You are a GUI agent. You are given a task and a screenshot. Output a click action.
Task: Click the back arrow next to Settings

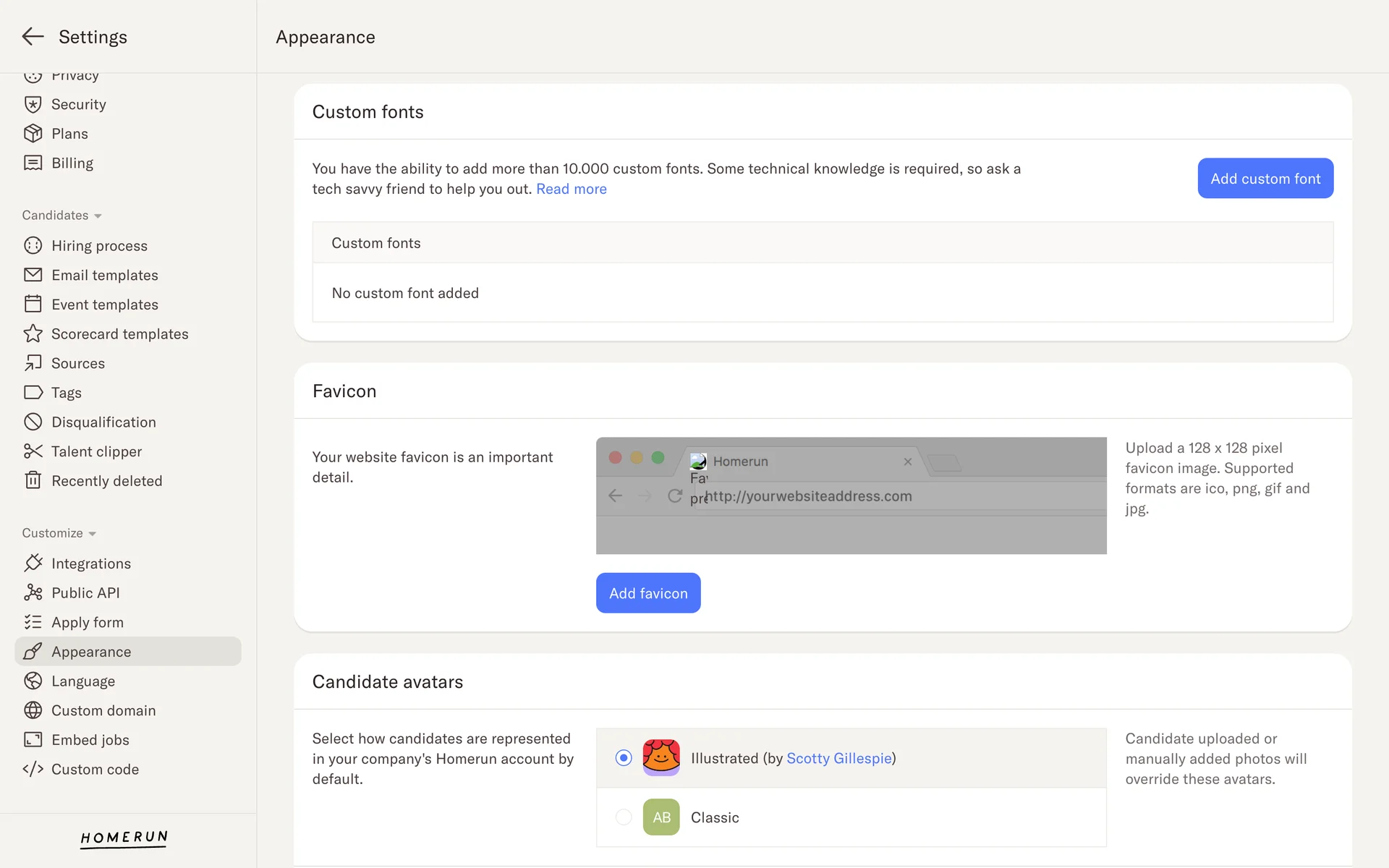[x=33, y=37]
